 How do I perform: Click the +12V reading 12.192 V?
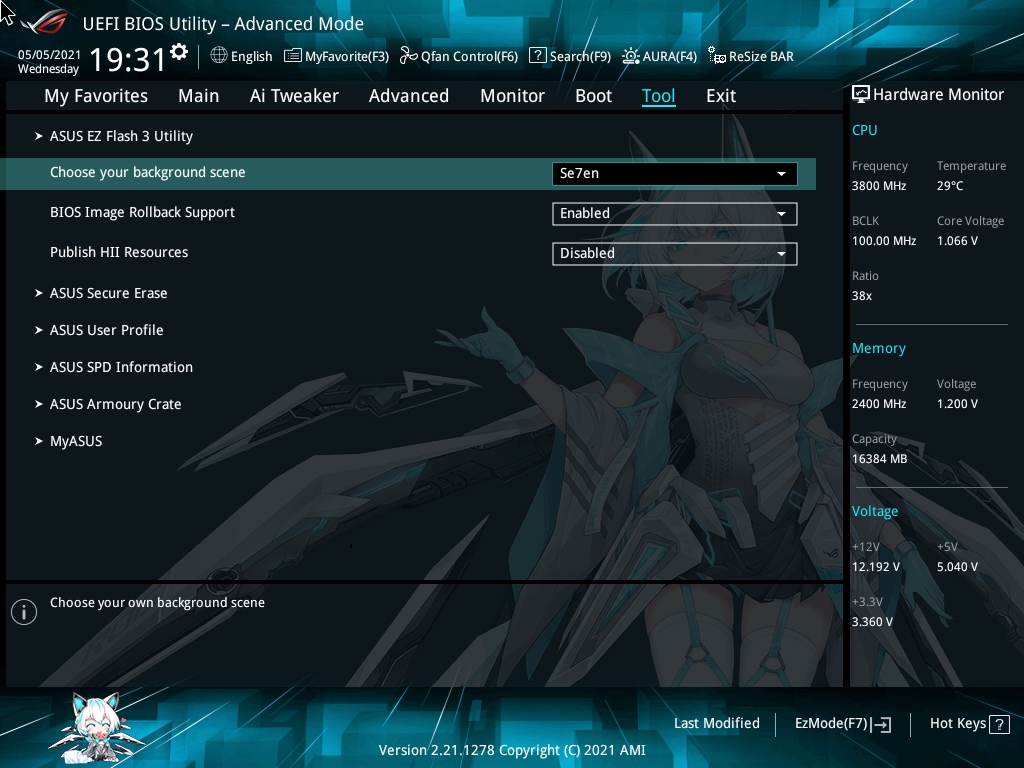[x=876, y=567]
